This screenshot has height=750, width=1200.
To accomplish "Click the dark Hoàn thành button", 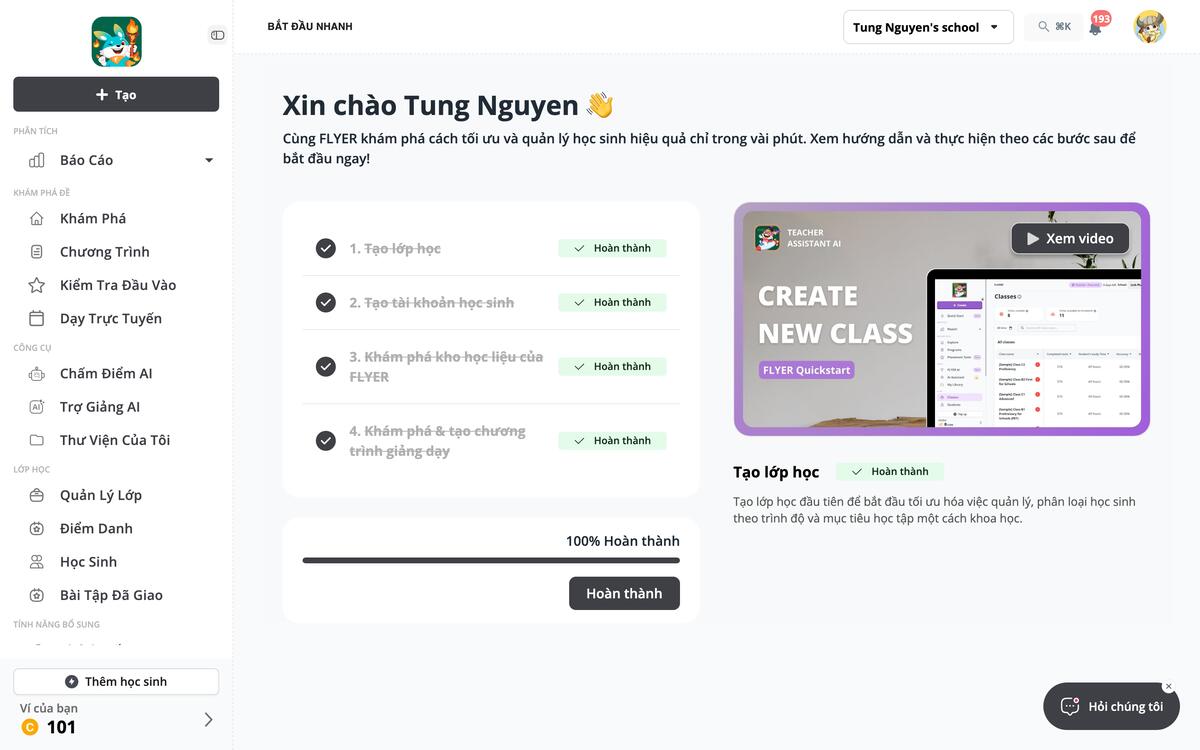I will tap(624, 593).
